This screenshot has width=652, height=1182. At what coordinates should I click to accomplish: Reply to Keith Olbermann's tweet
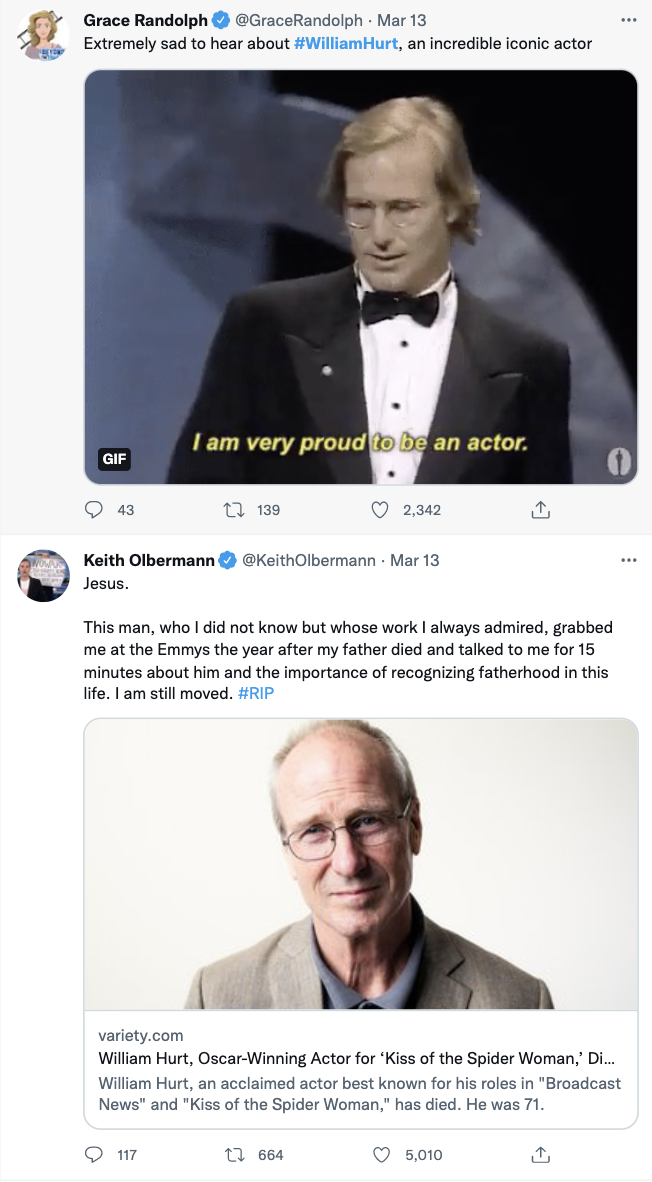click(x=94, y=1155)
